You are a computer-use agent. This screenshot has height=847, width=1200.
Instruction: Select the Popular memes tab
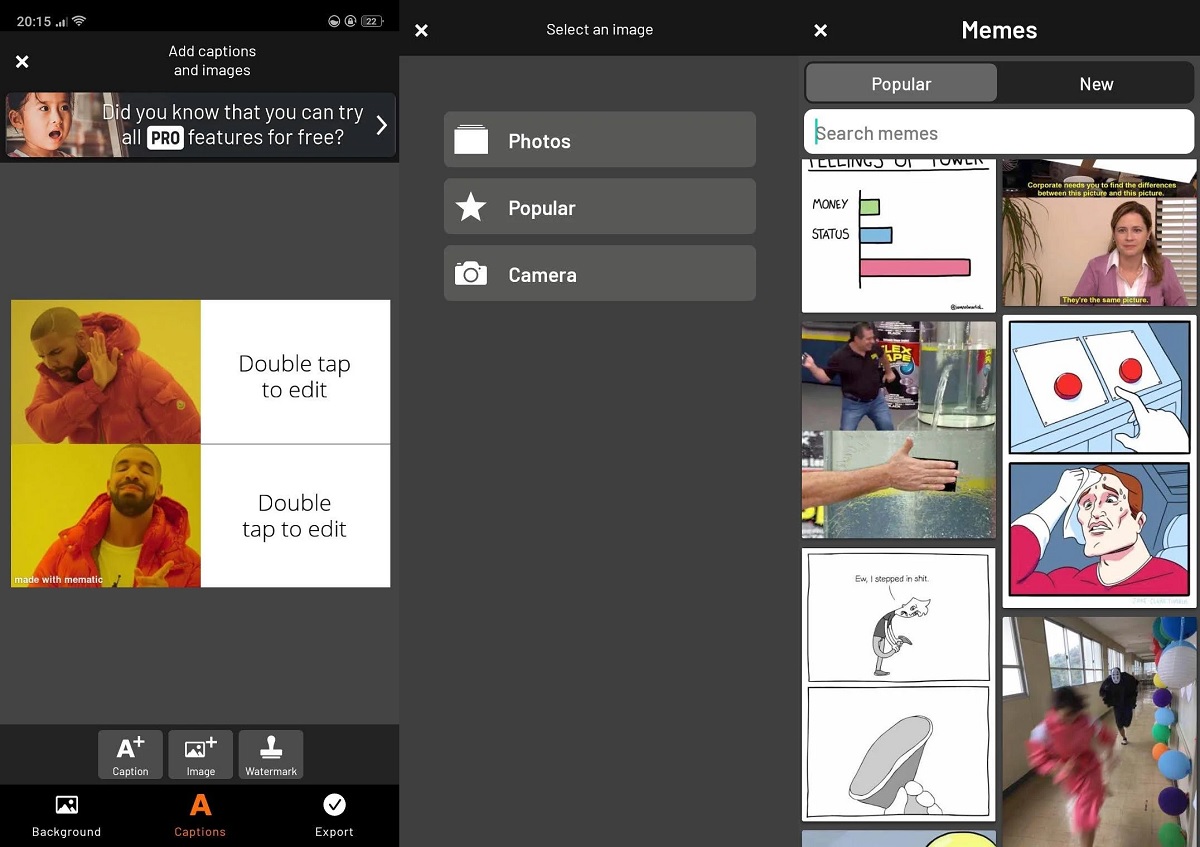(901, 83)
